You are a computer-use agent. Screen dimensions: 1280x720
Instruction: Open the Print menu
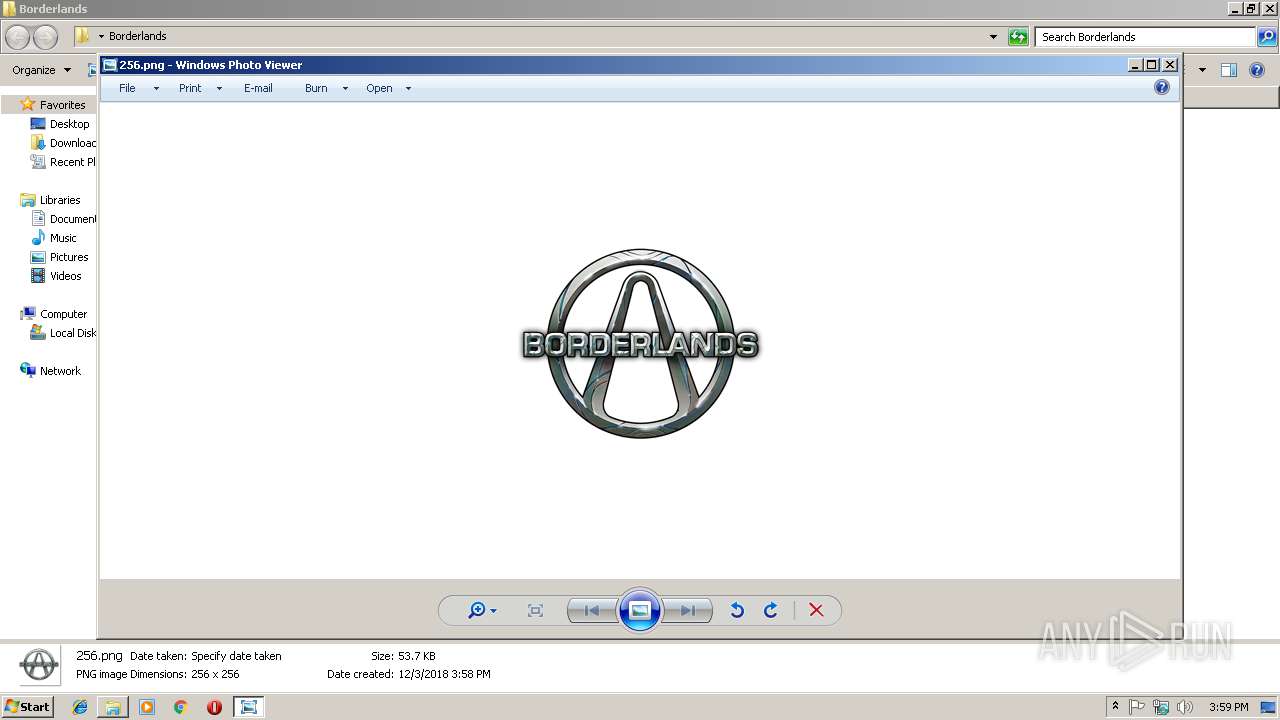coord(190,88)
